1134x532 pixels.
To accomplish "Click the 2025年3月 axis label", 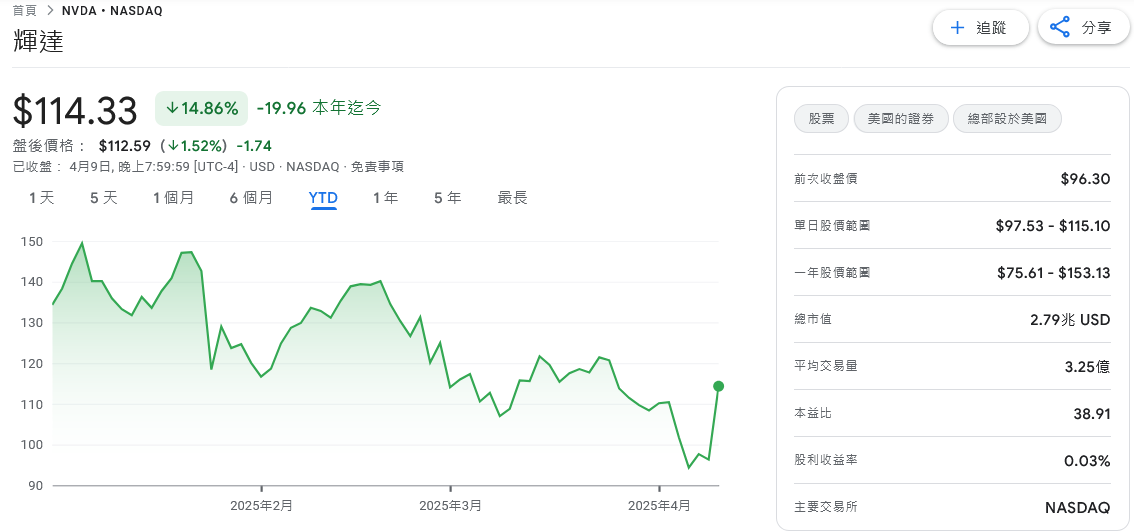I will 451,505.
